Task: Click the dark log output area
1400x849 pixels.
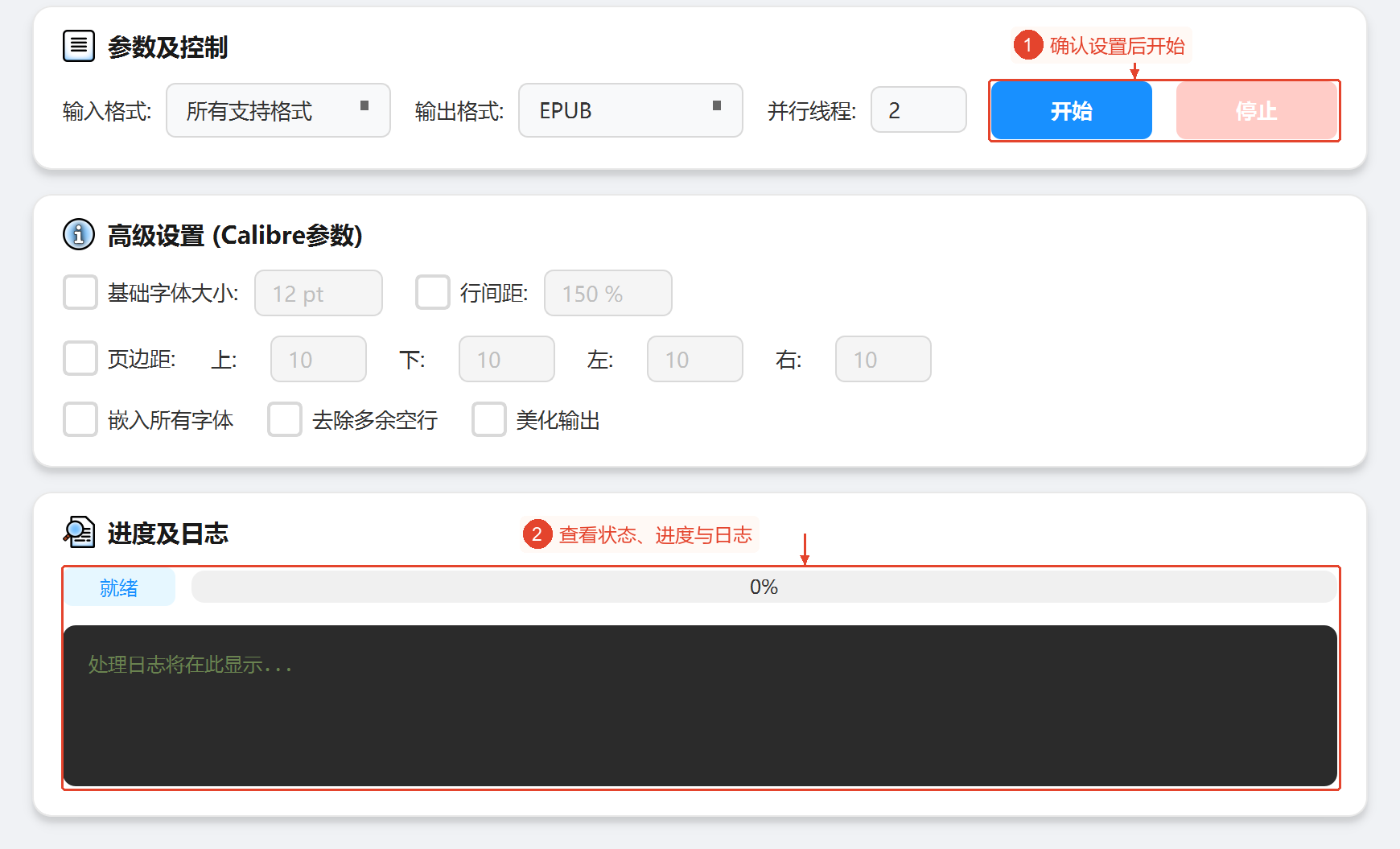Action: coord(700,706)
